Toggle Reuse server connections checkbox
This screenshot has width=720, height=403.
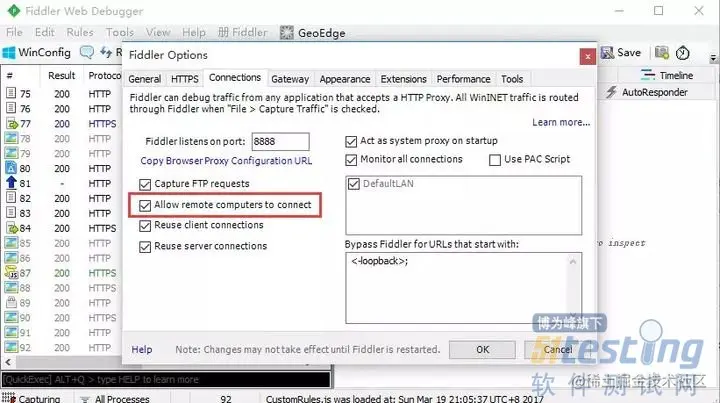click(x=145, y=246)
